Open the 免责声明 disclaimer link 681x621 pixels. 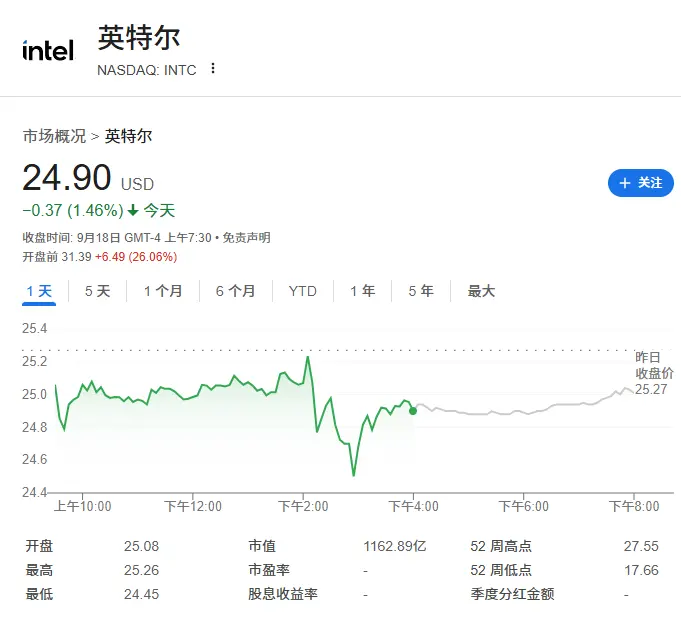click(x=246, y=238)
